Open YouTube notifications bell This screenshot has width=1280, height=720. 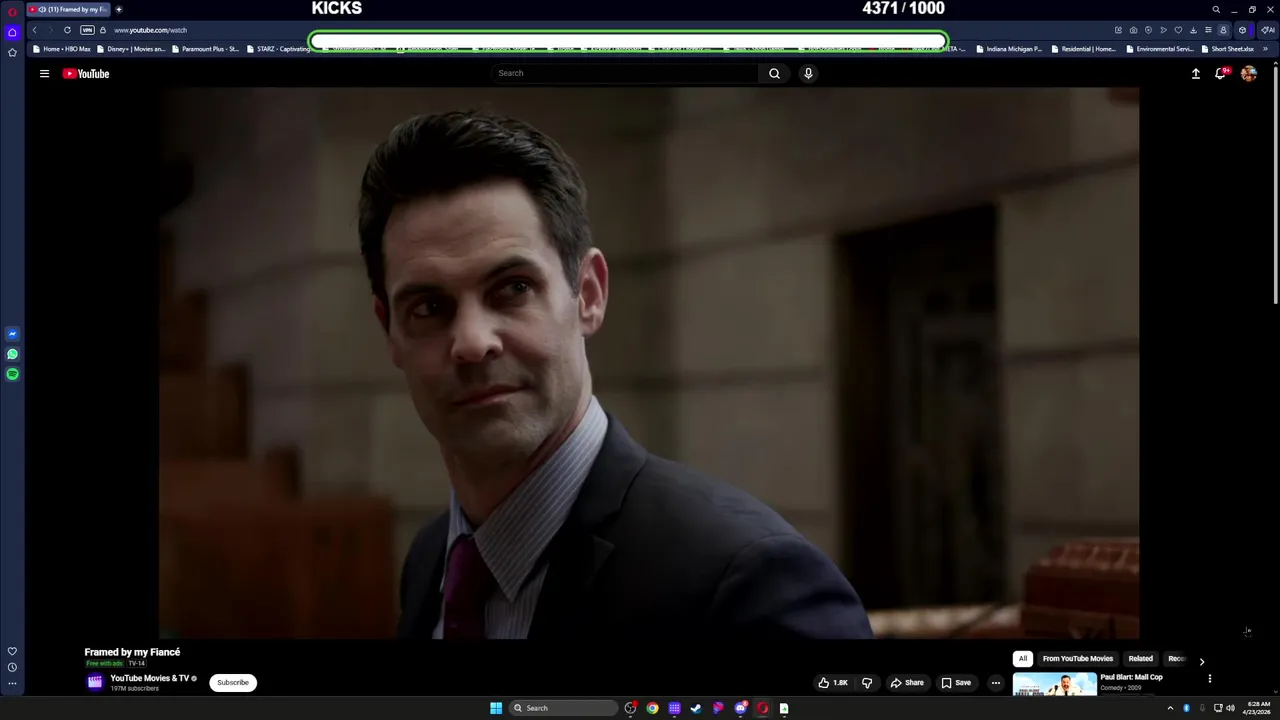point(1221,73)
